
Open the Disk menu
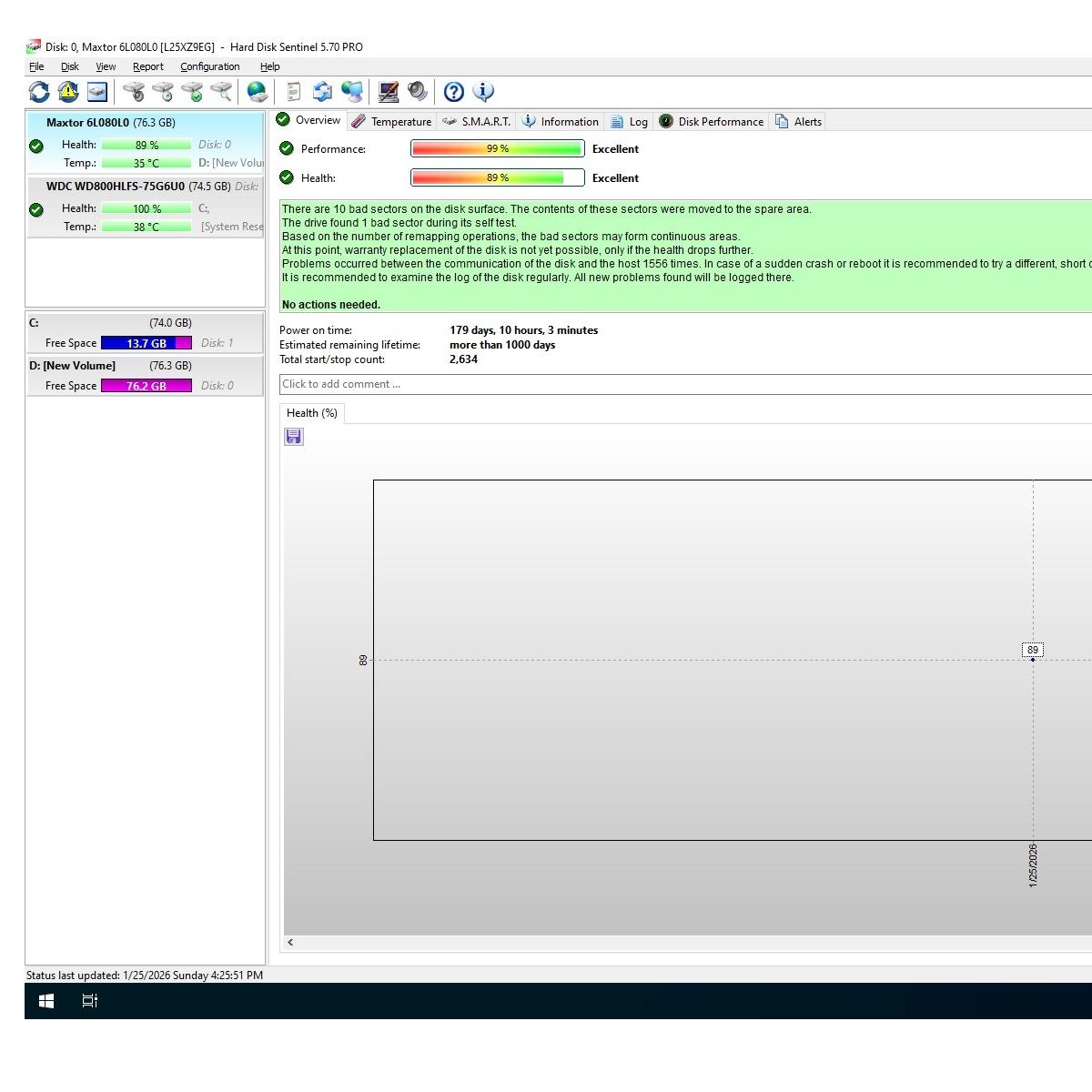click(69, 66)
